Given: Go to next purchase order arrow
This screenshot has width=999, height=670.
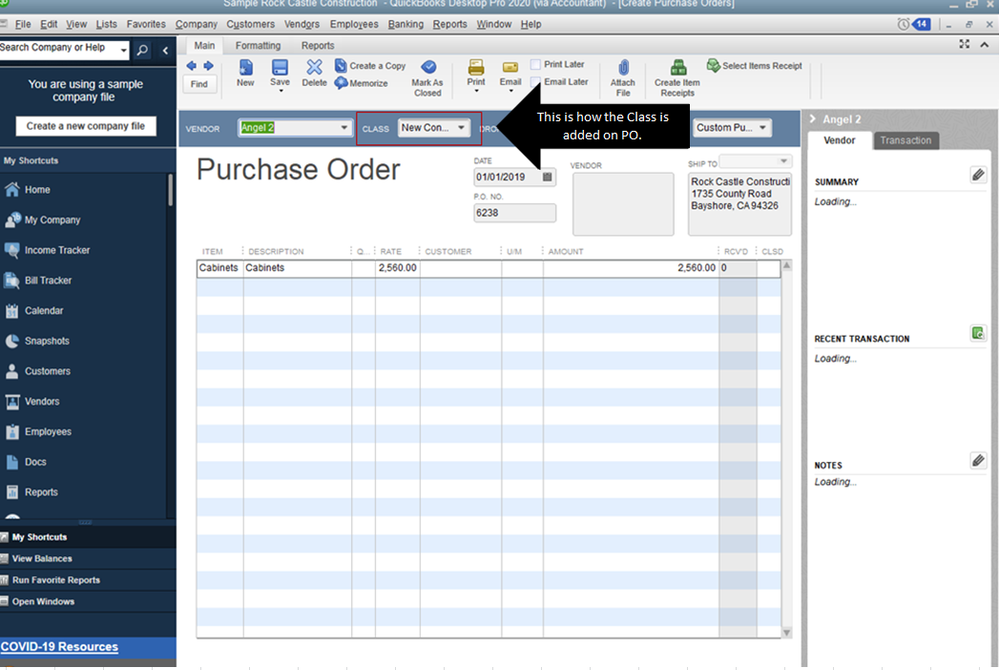Looking at the screenshot, I should (208, 66).
